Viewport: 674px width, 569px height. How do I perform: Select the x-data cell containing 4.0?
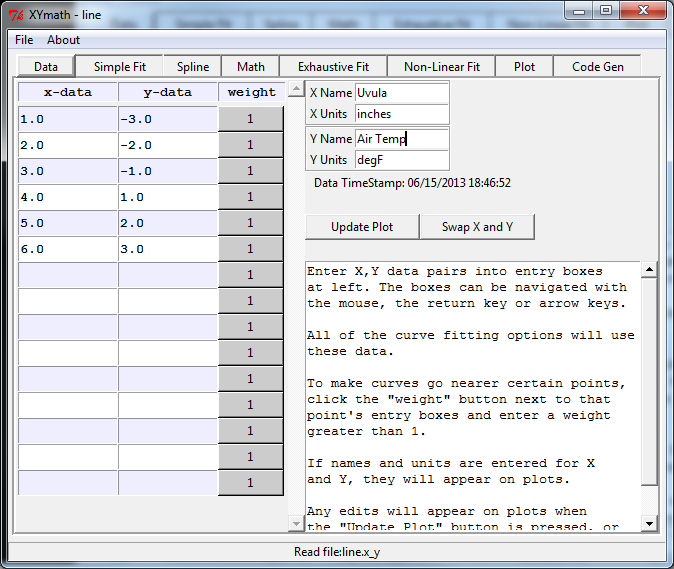pyautogui.click(x=68, y=197)
